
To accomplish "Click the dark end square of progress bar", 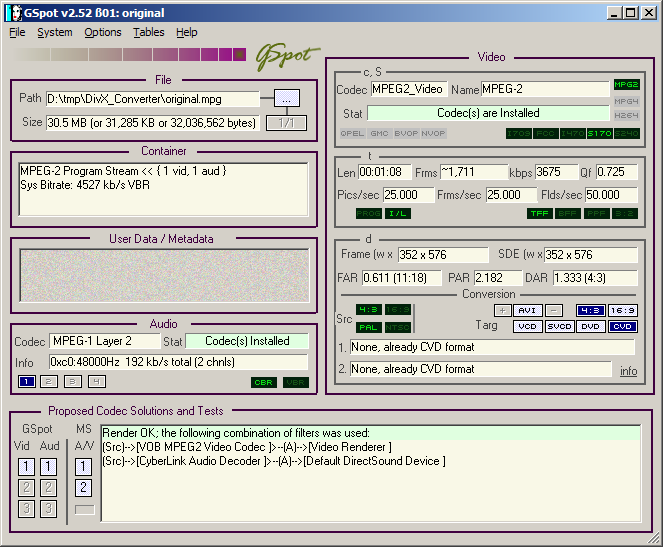I will coord(239,55).
